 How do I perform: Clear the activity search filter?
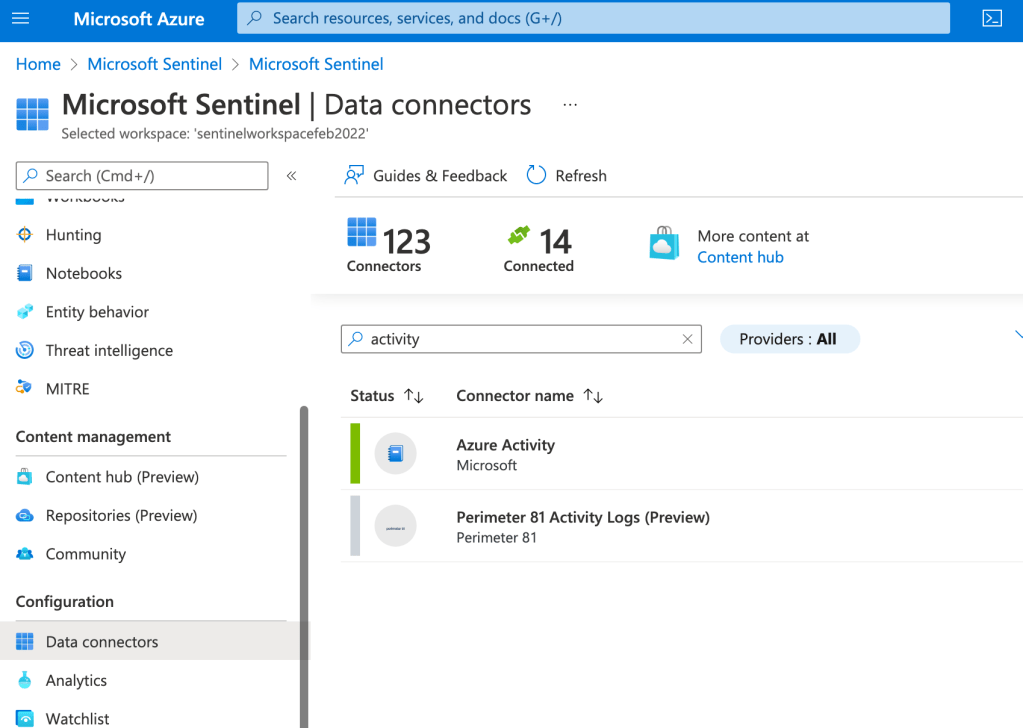(687, 339)
